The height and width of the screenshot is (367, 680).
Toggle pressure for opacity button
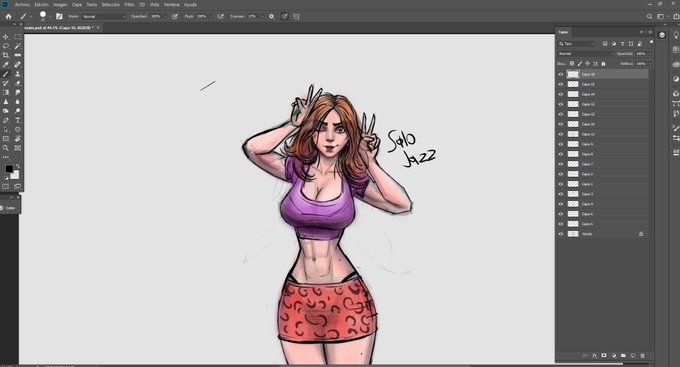pos(175,16)
